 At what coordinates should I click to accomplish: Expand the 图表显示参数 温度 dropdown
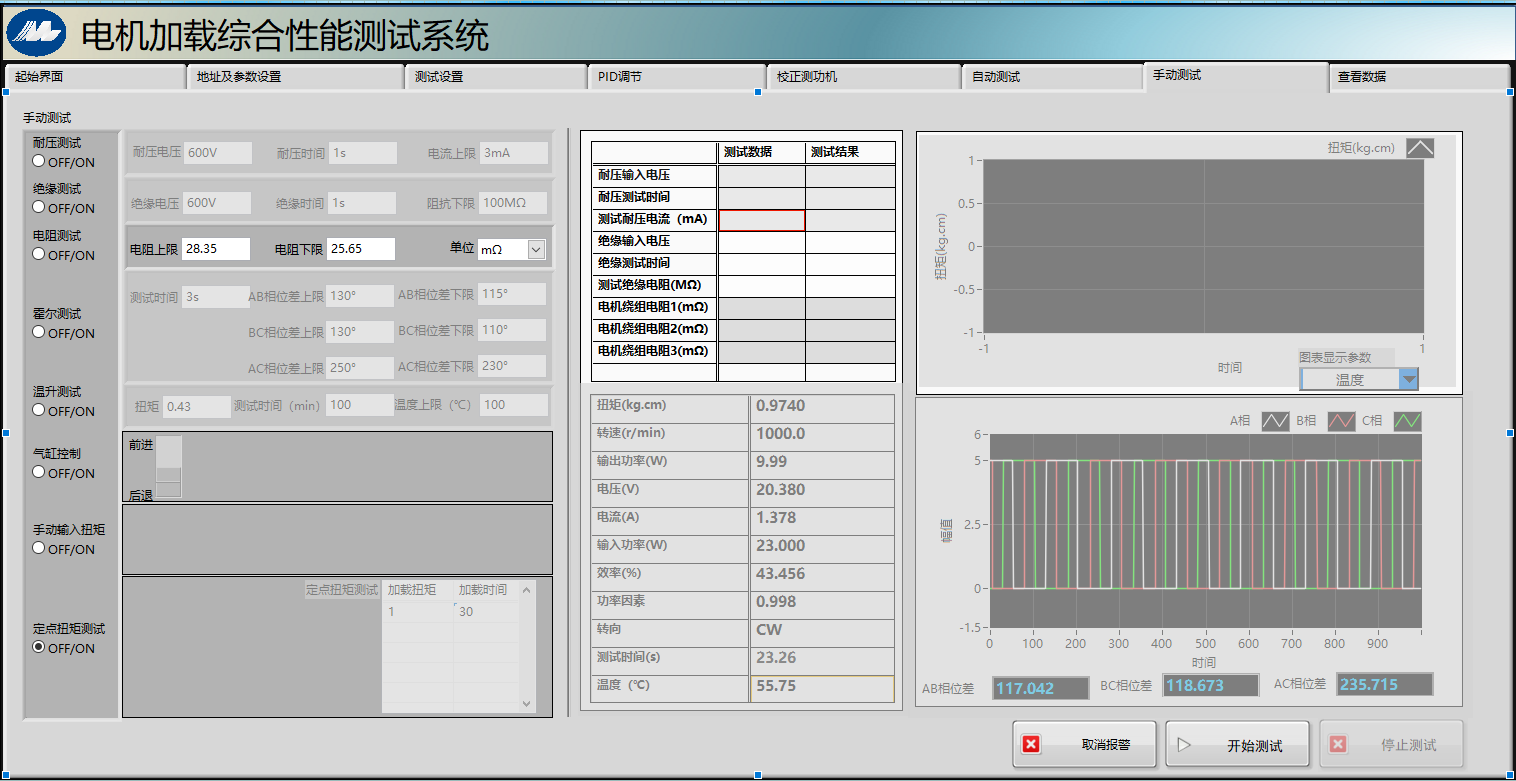pos(1408,379)
